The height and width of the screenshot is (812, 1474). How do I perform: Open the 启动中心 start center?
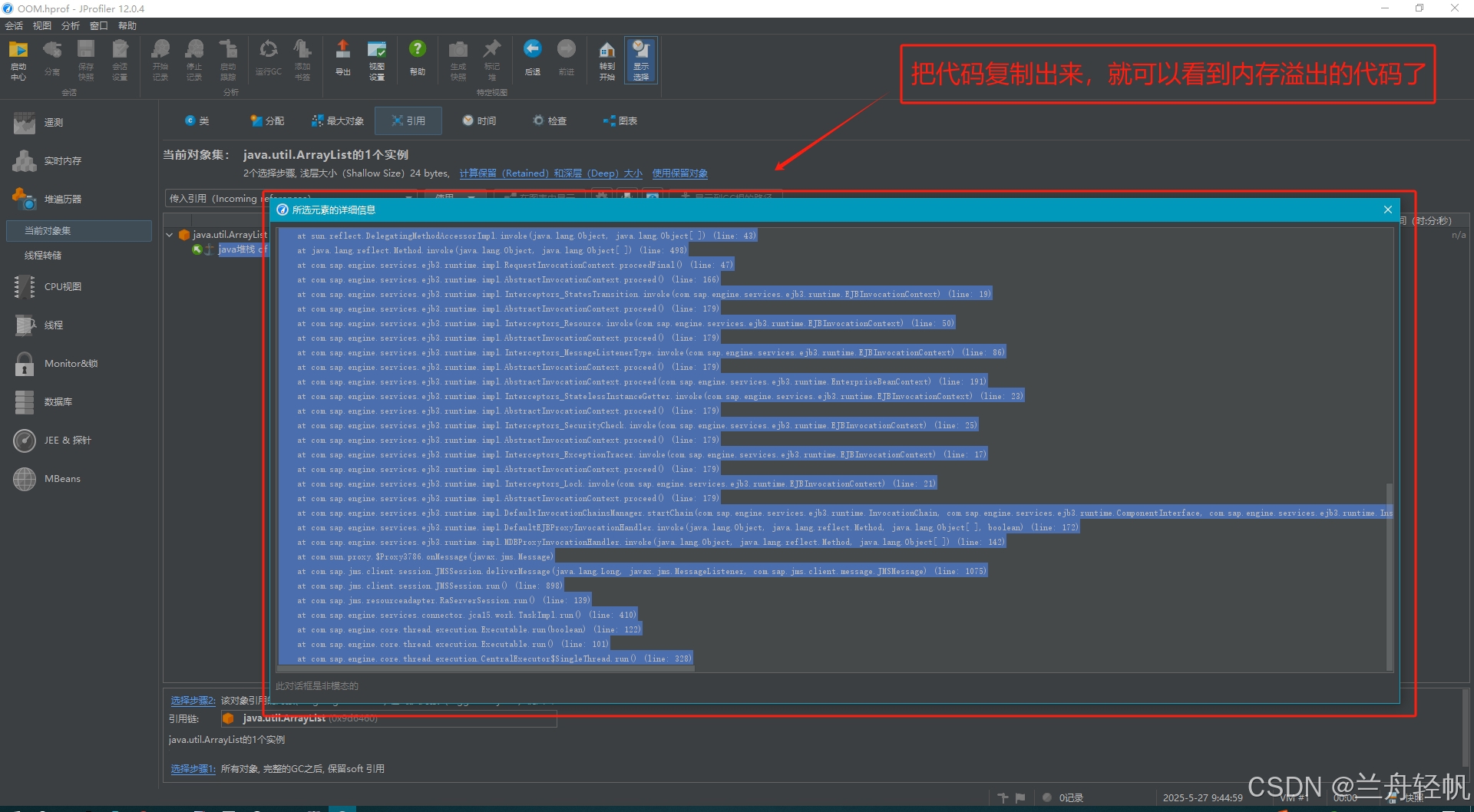18,60
